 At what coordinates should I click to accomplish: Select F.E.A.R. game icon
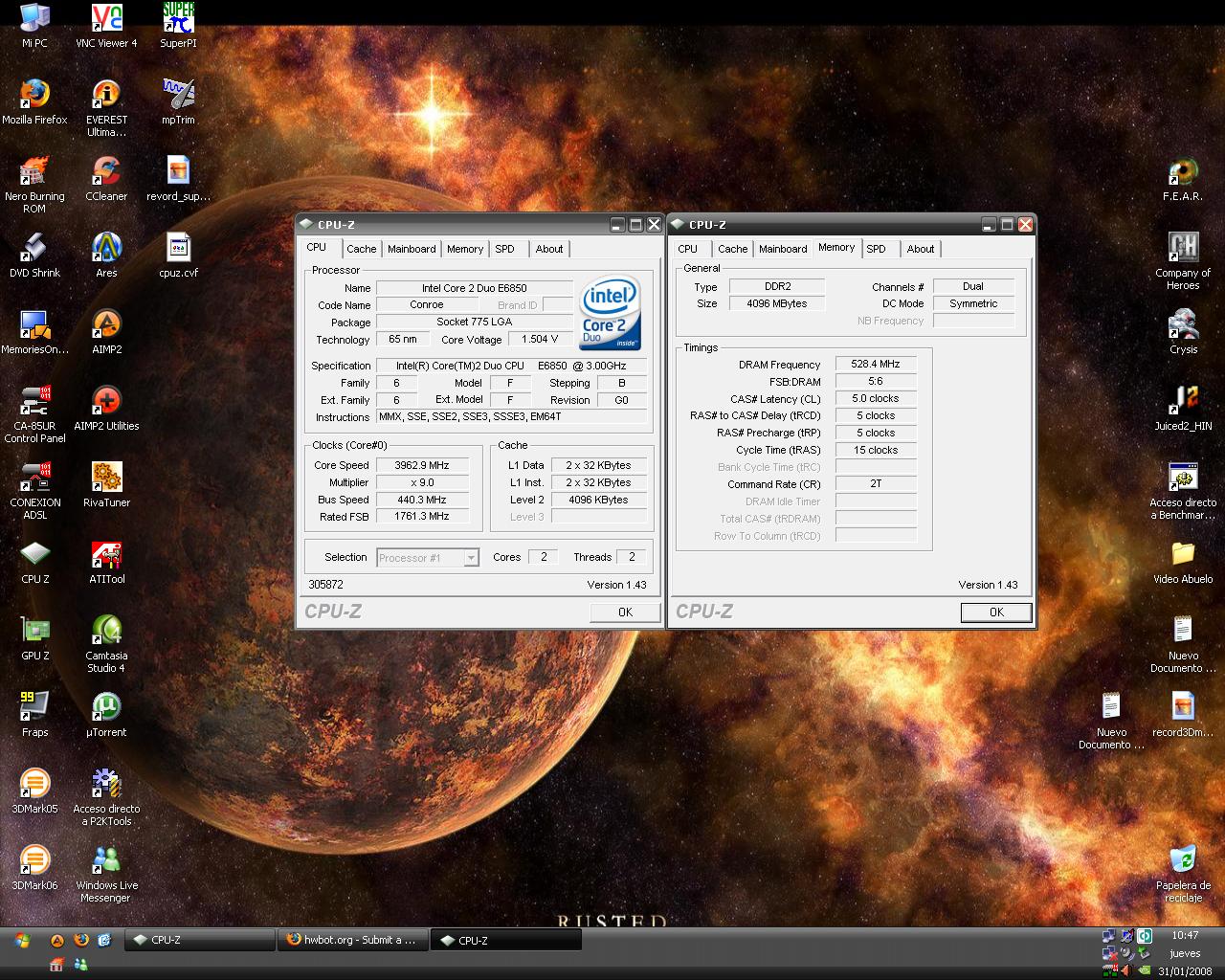pos(1183,178)
